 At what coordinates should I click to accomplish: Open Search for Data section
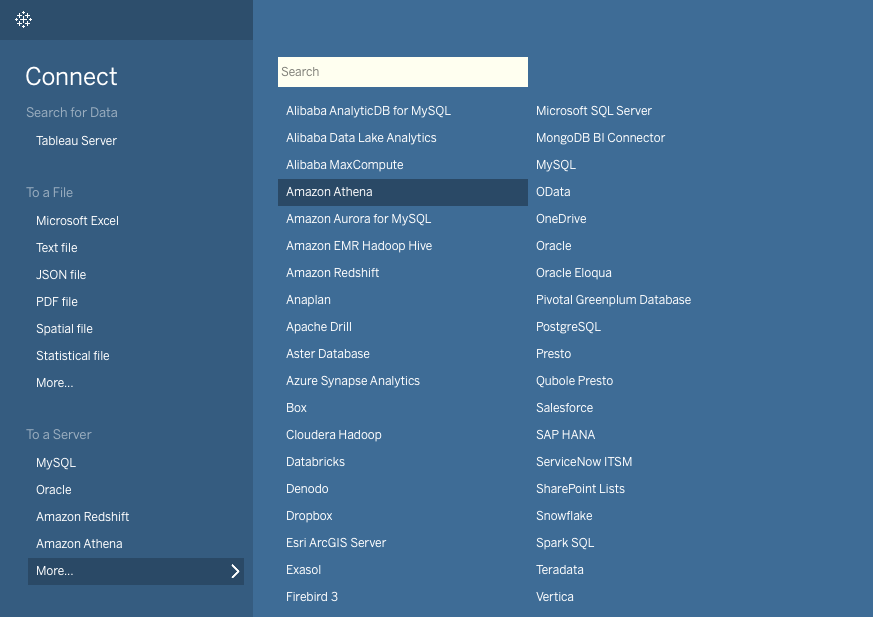tap(72, 112)
